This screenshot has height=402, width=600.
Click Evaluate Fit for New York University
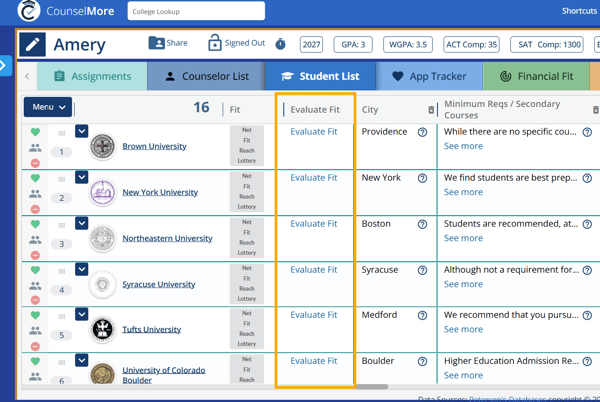(x=314, y=178)
